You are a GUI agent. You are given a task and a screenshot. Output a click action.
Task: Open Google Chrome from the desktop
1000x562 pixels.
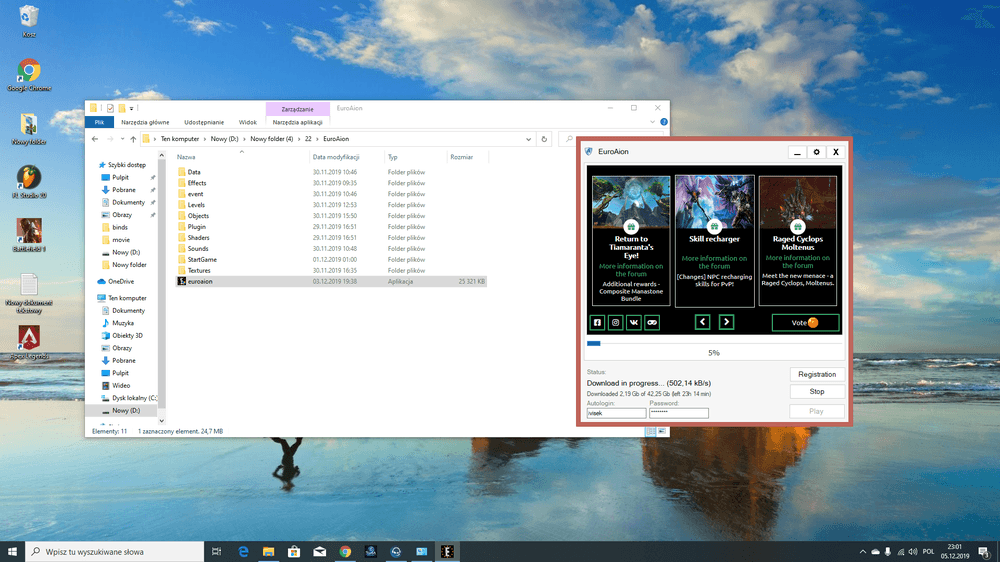pyautogui.click(x=28, y=72)
